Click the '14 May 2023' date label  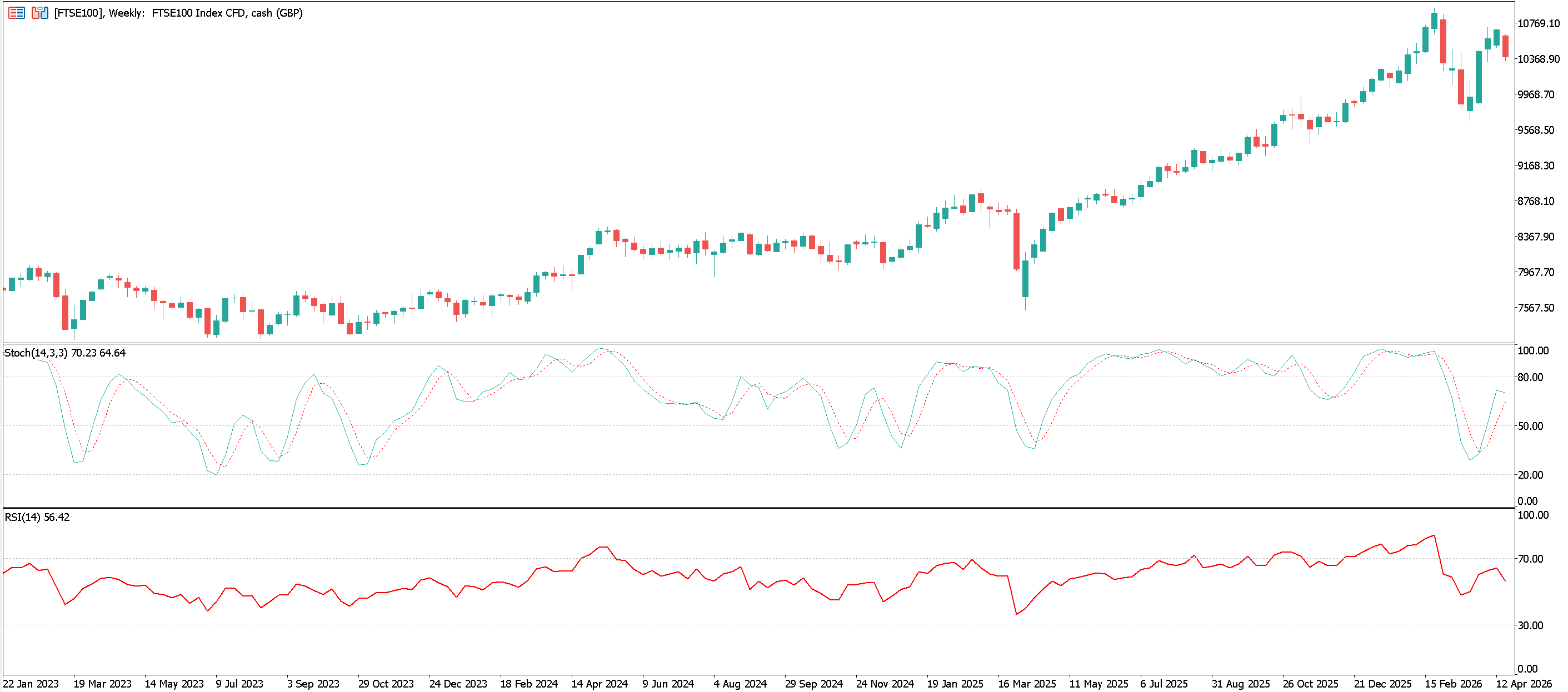coord(174,684)
